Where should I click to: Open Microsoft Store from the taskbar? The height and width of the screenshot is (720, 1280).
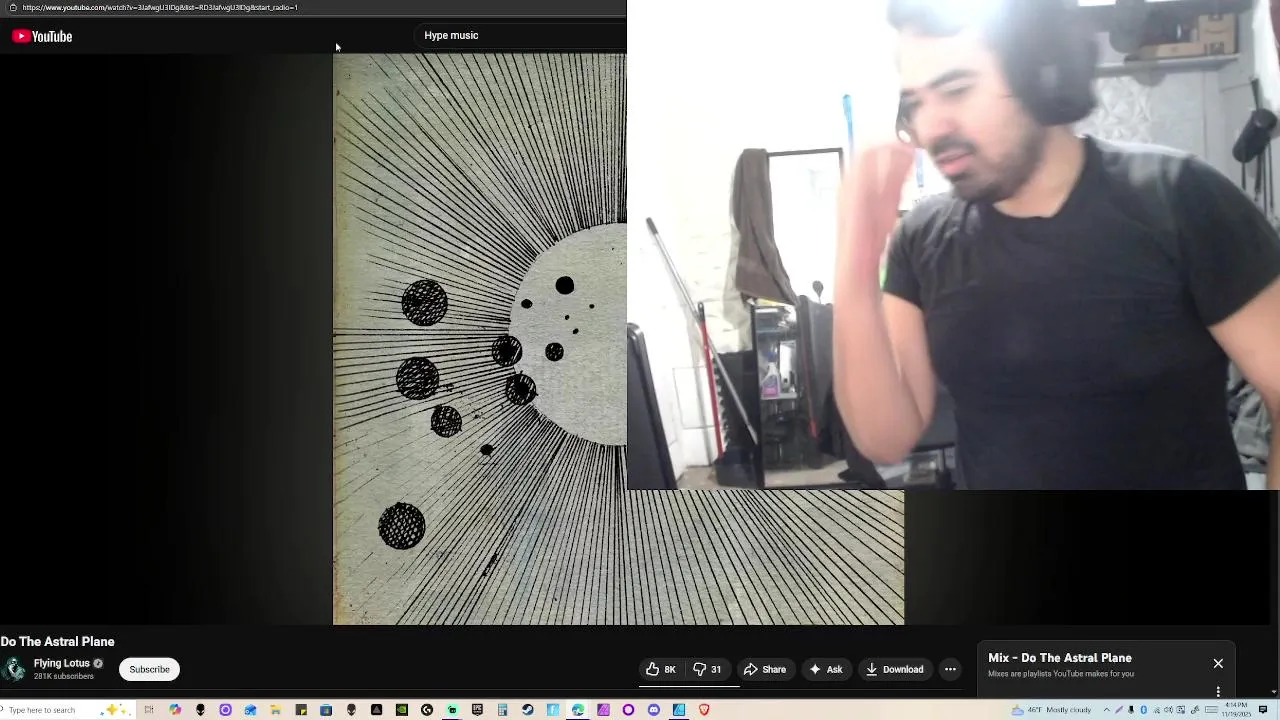(326, 710)
